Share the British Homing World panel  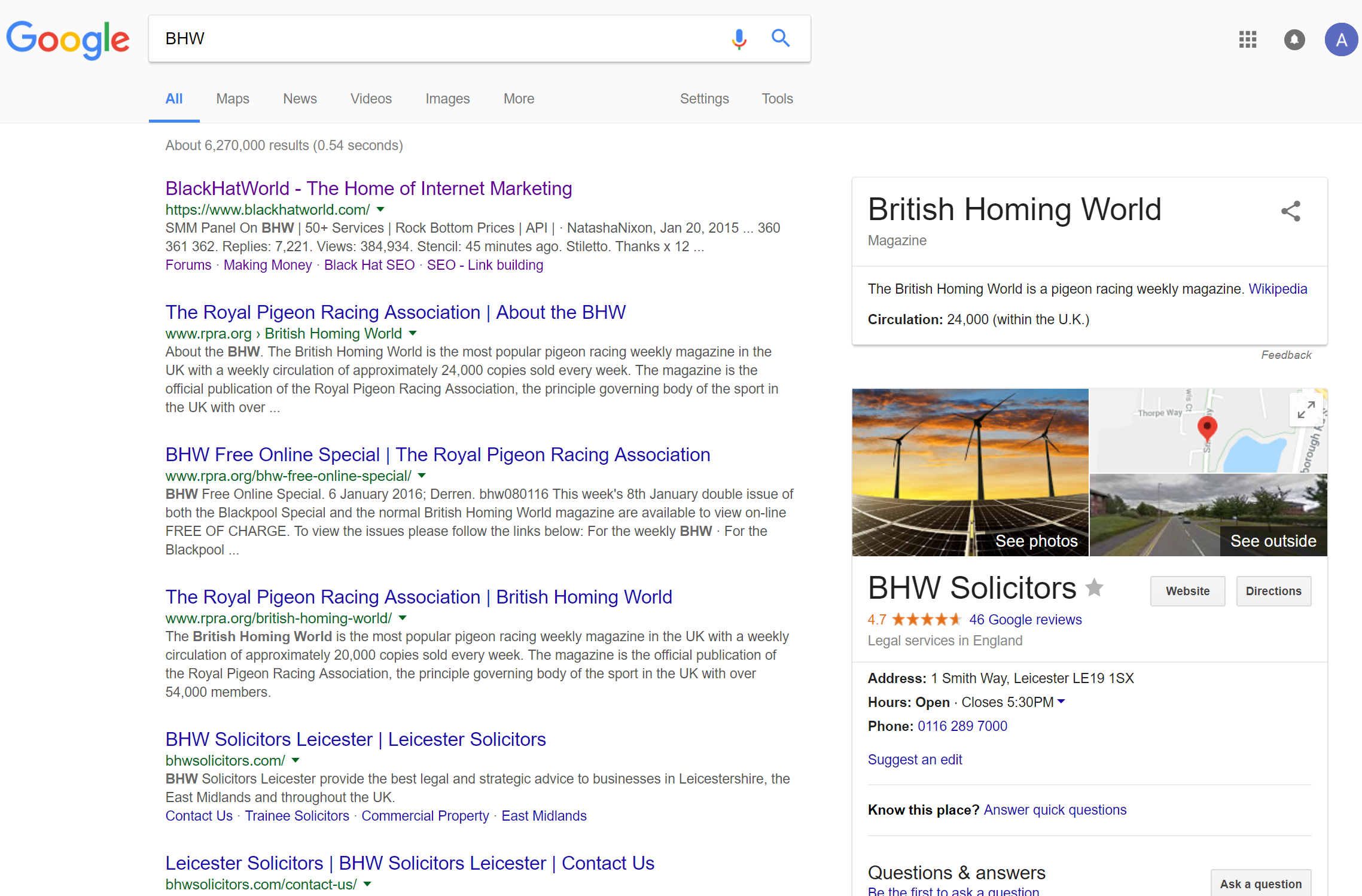[x=1291, y=211]
